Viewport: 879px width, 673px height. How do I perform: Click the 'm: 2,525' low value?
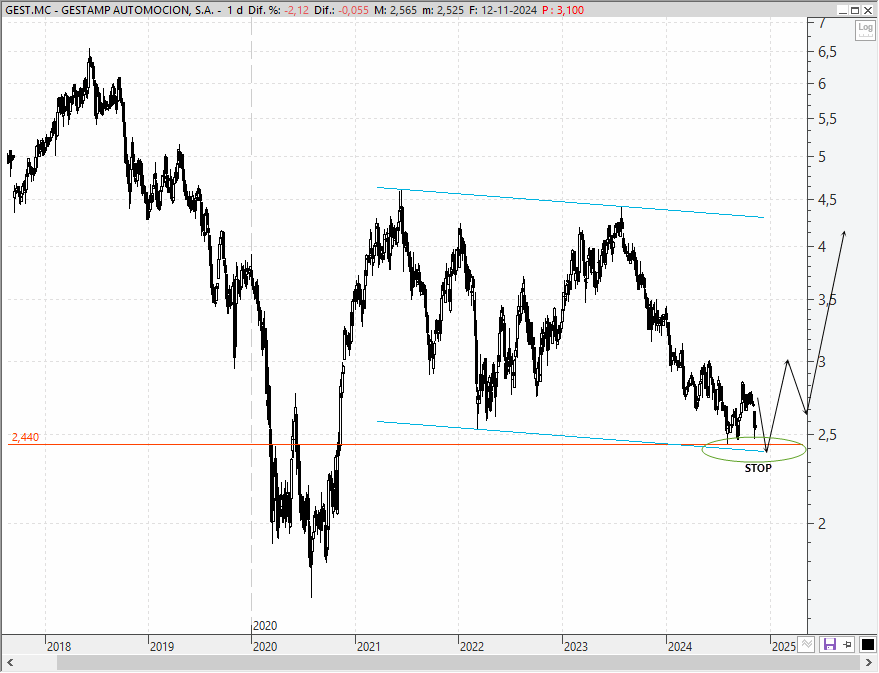(443, 10)
